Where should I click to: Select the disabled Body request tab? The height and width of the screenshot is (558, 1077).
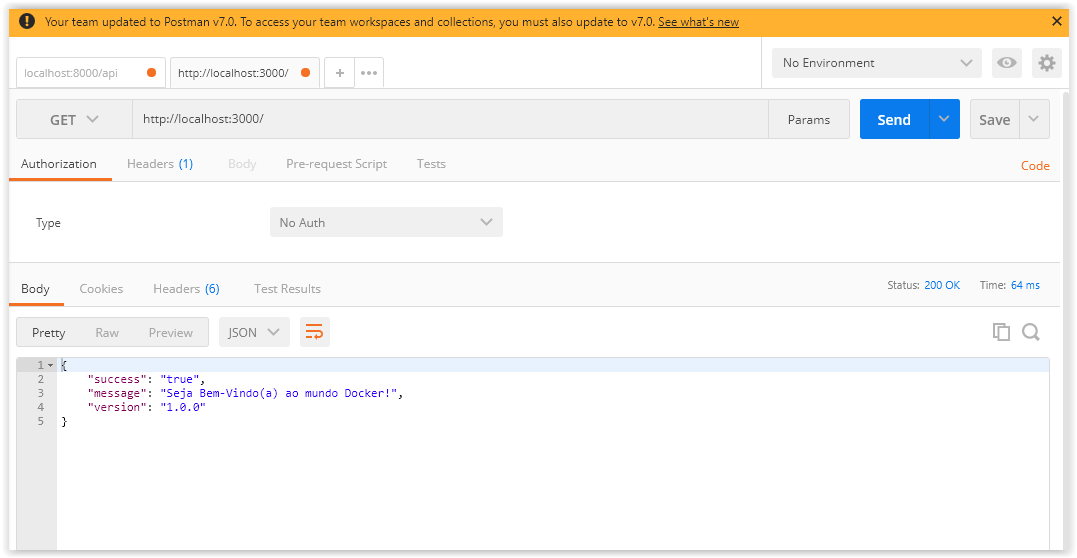tap(242, 164)
